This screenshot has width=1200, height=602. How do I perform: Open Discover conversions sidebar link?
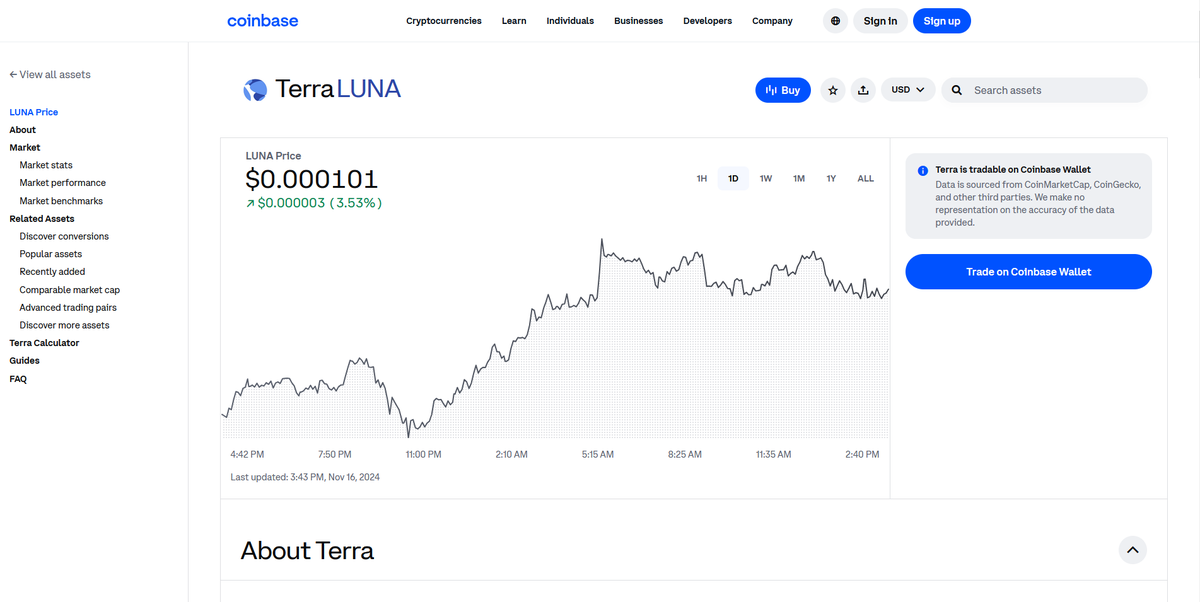tap(64, 237)
